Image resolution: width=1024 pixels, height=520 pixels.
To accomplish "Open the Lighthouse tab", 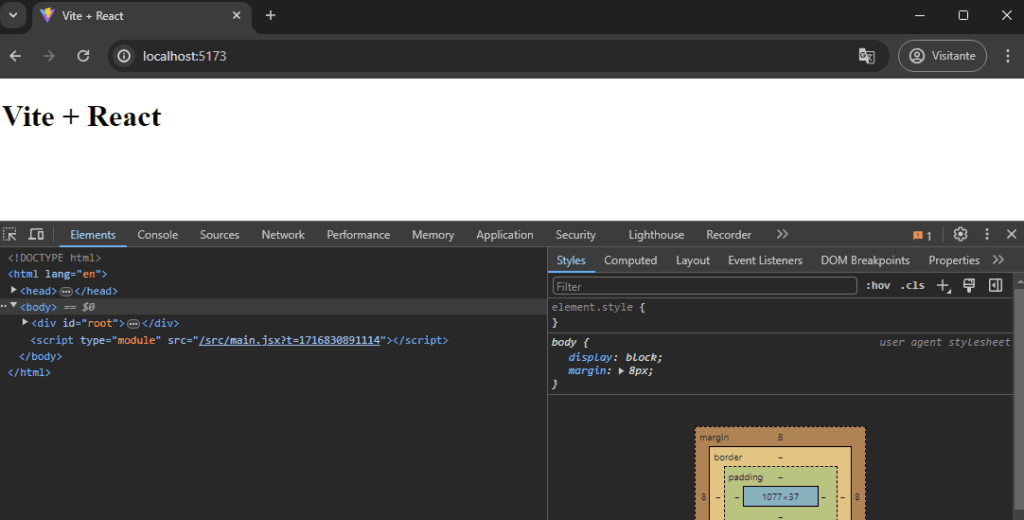I will [x=656, y=235].
